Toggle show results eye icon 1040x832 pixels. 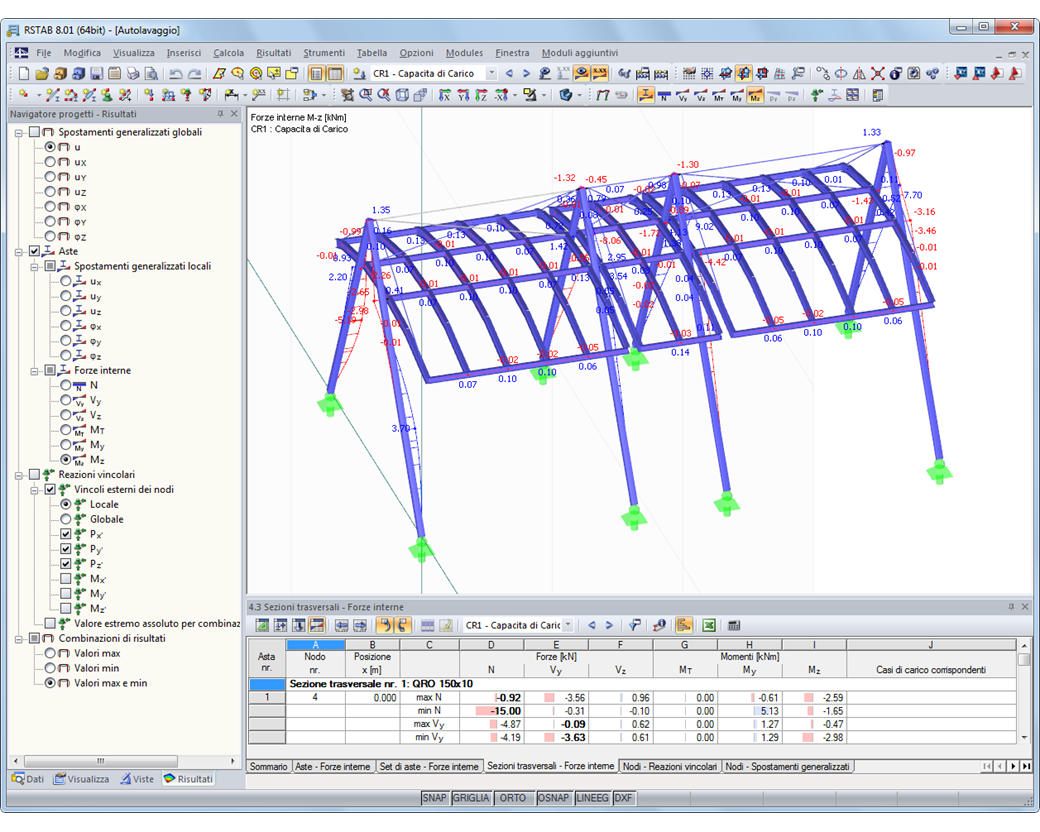pyautogui.click(x=582, y=74)
